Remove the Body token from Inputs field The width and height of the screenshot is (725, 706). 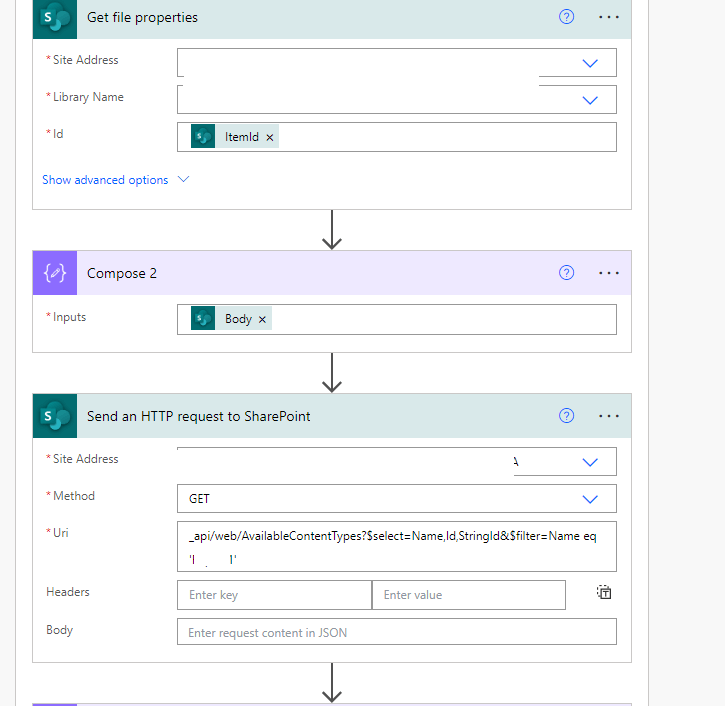pyautogui.click(x=262, y=319)
